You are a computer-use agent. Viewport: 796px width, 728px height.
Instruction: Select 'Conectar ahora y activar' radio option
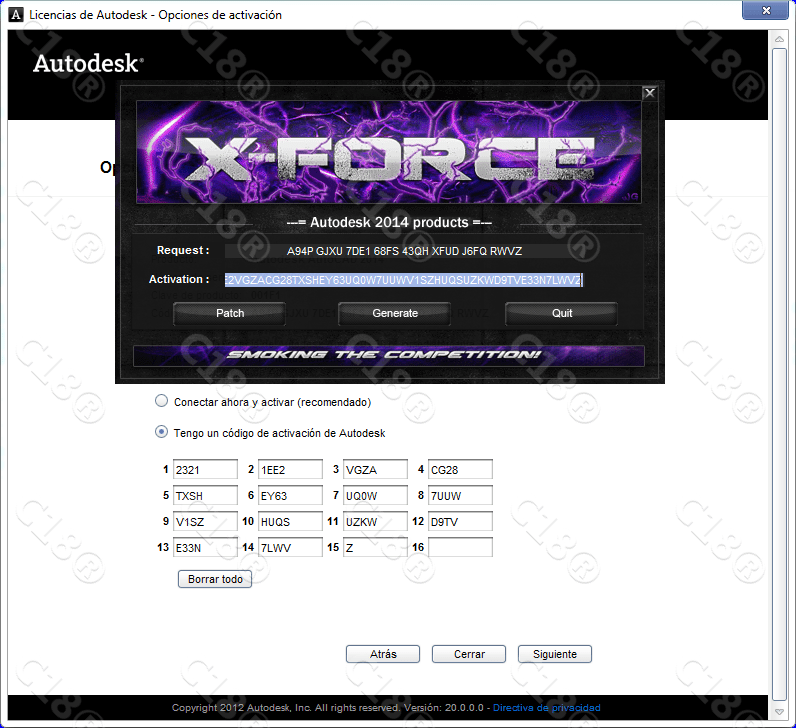(161, 401)
